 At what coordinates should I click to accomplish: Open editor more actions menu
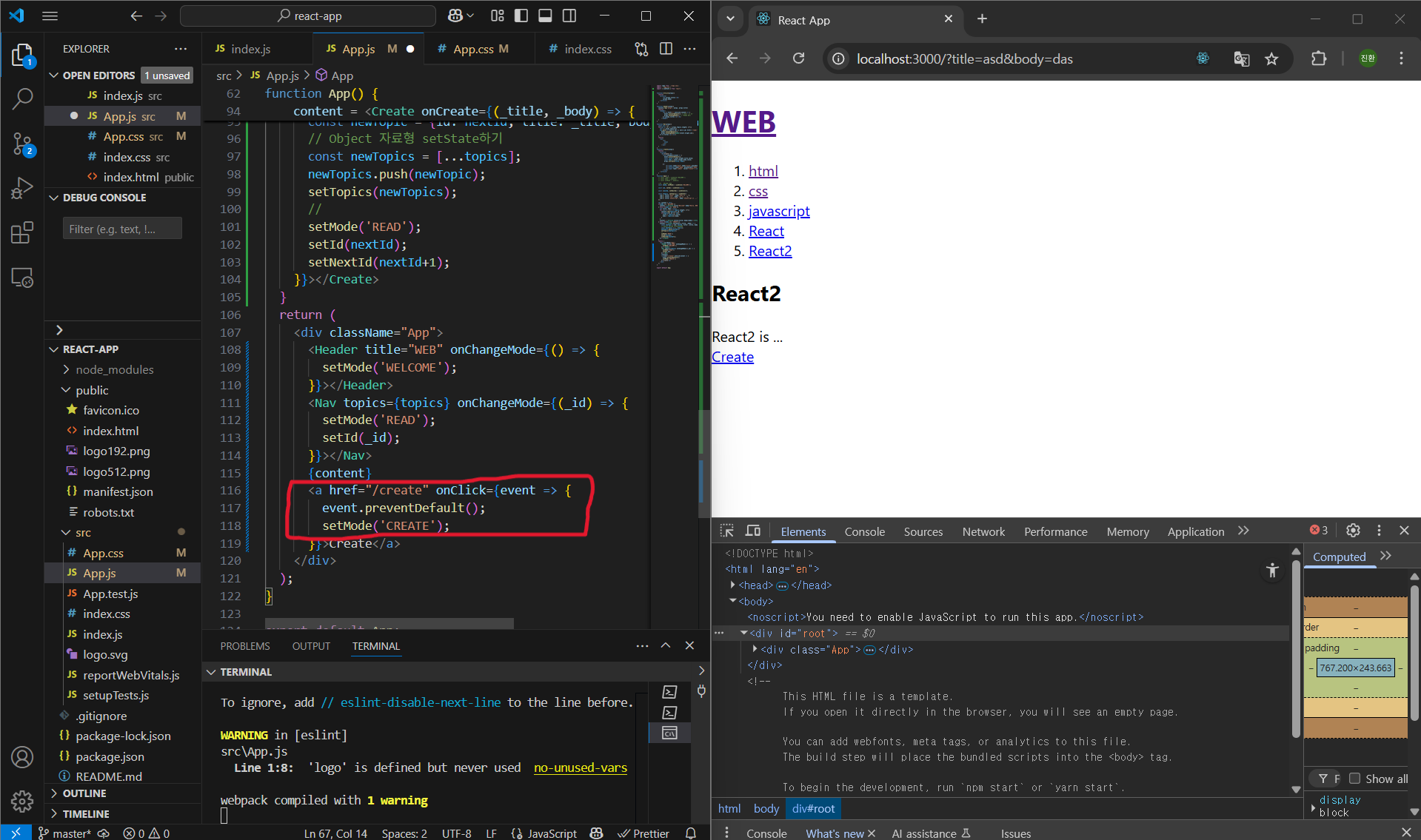(690, 49)
